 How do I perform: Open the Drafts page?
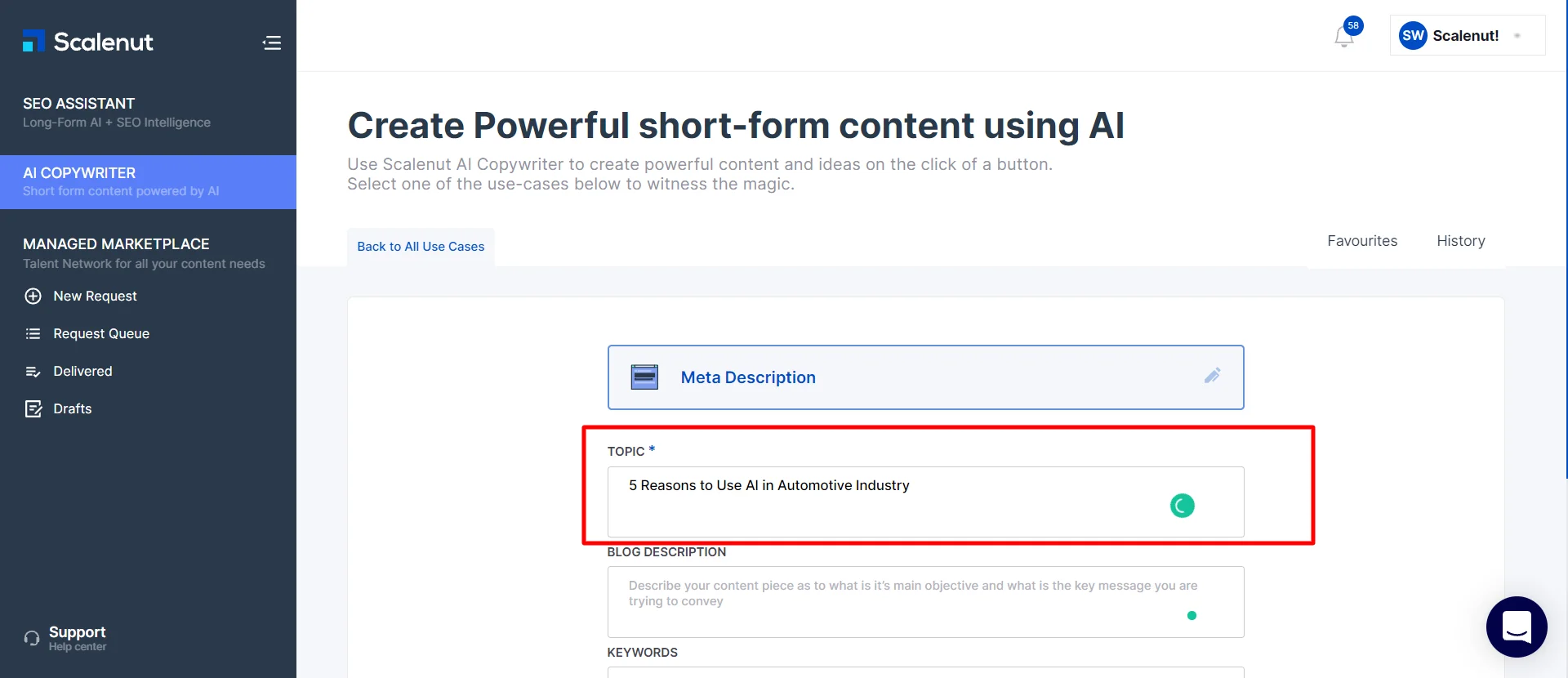click(x=72, y=408)
